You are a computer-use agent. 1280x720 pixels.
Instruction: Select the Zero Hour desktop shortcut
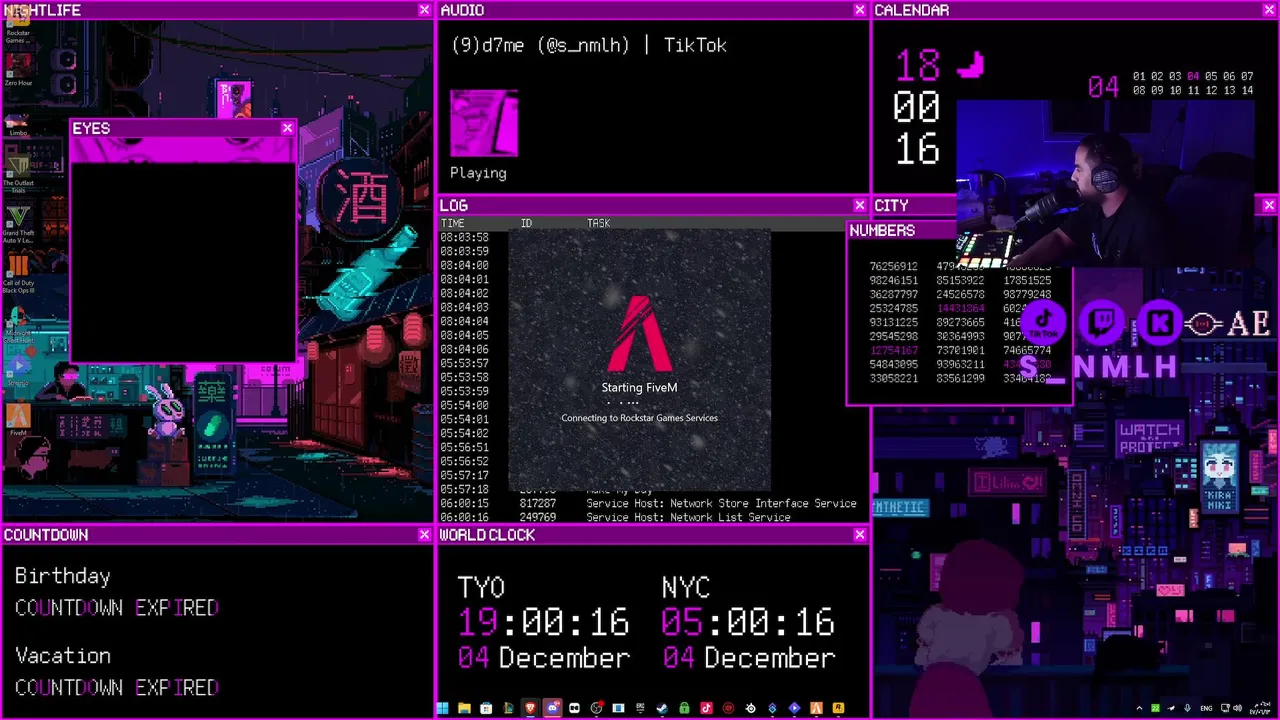click(x=18, y=68)
